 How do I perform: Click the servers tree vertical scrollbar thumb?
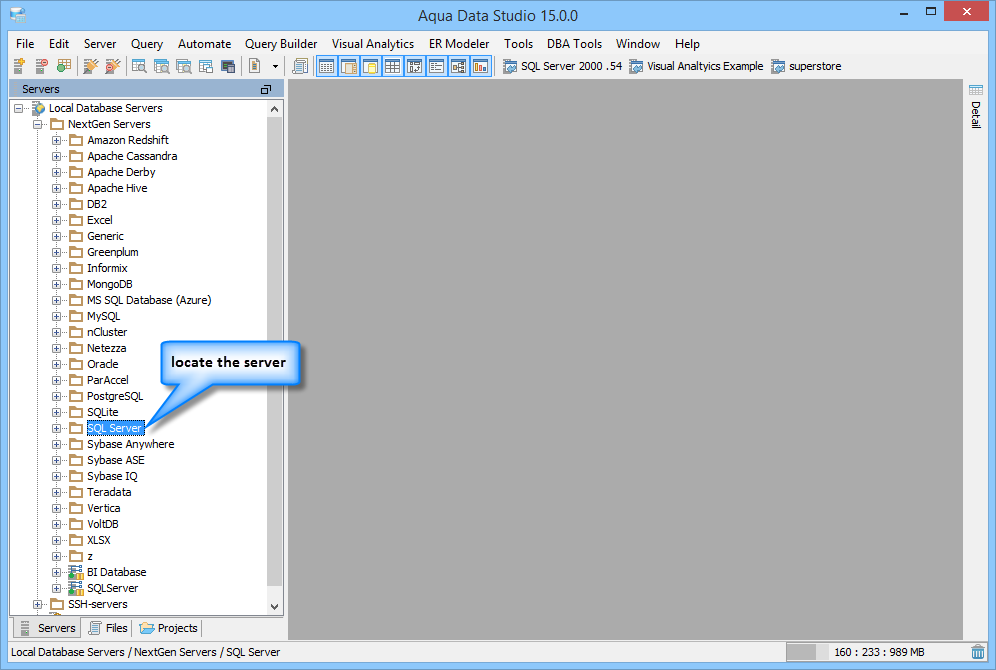click(274, 351)
